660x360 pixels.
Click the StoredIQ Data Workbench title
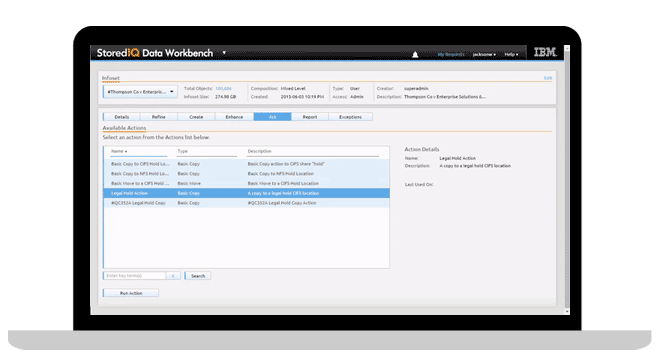click(x=155, y=53)
